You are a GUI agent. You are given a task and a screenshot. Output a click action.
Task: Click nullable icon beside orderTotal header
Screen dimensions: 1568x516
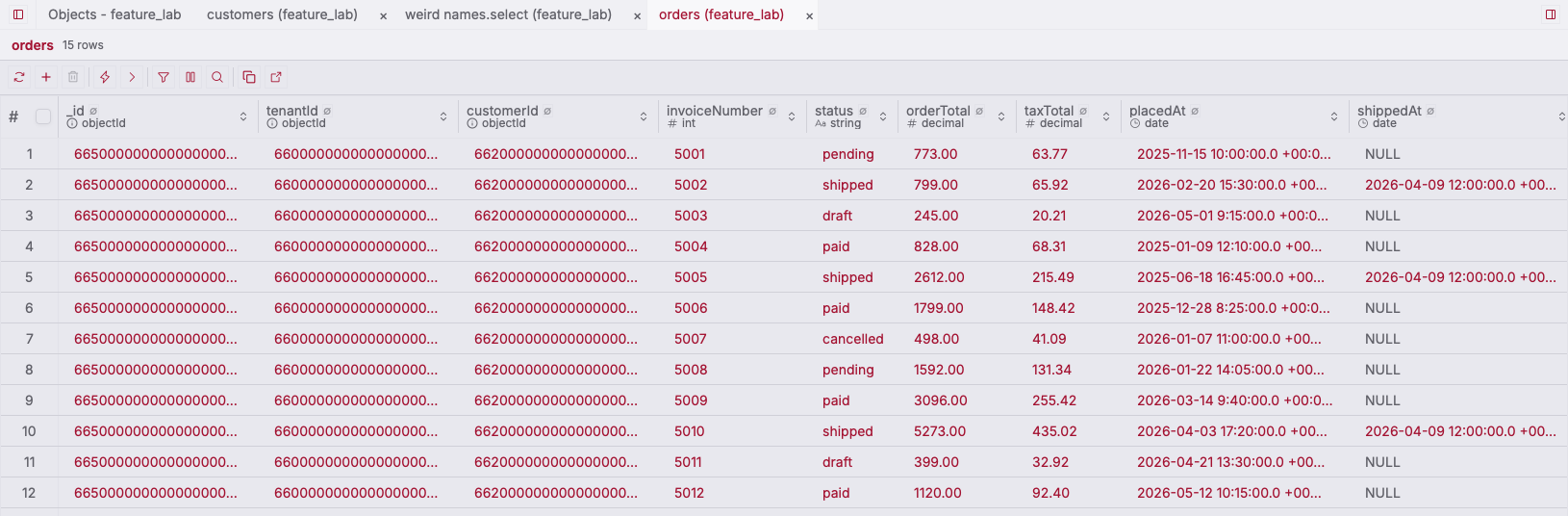coord(980,112)
